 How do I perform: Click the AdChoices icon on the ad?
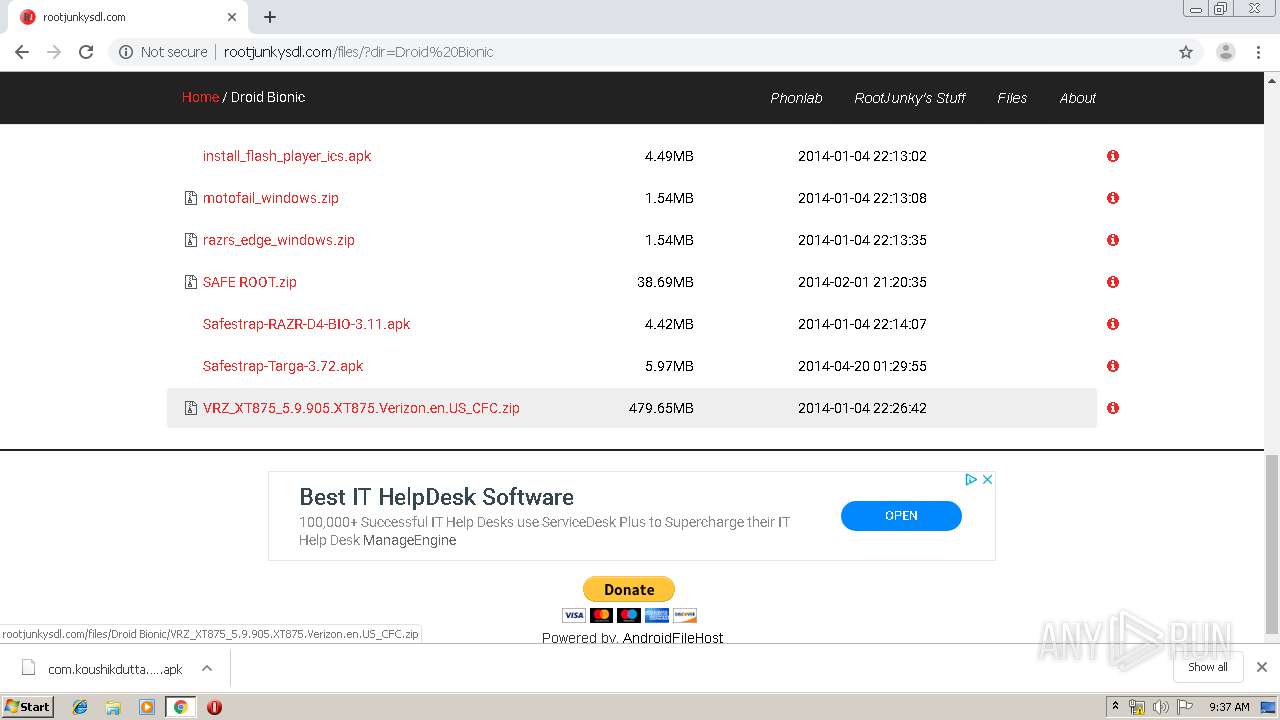point(970,480)
